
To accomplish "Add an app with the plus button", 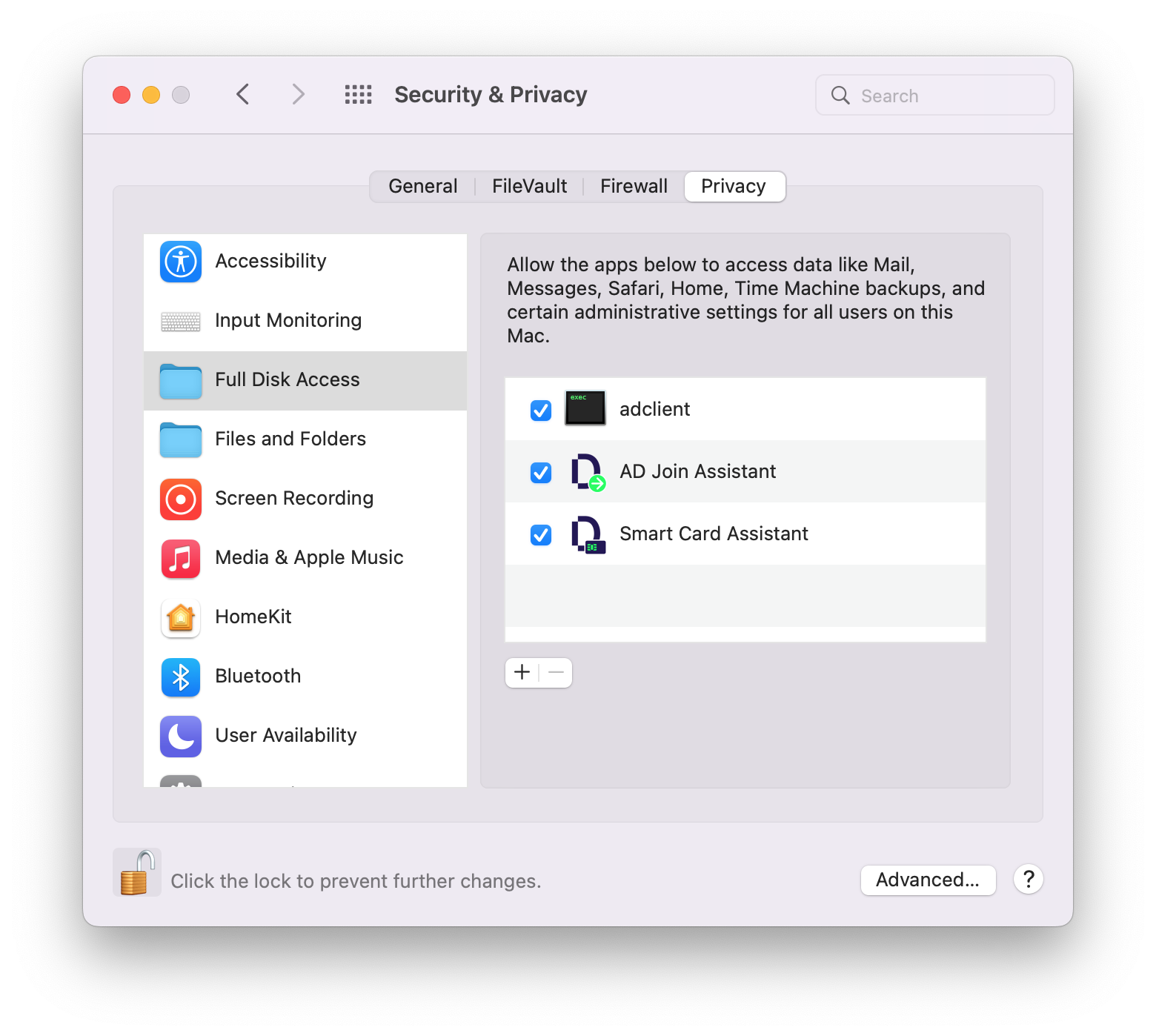I will (522, 673).
